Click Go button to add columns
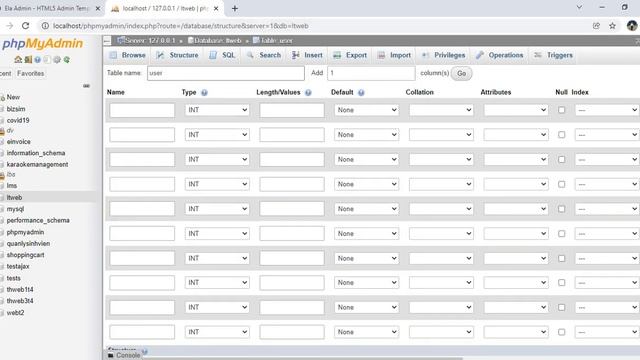Image resolution: width=640 pixels, height=360 pixels. pyautogui.click(x=461, y=73)
